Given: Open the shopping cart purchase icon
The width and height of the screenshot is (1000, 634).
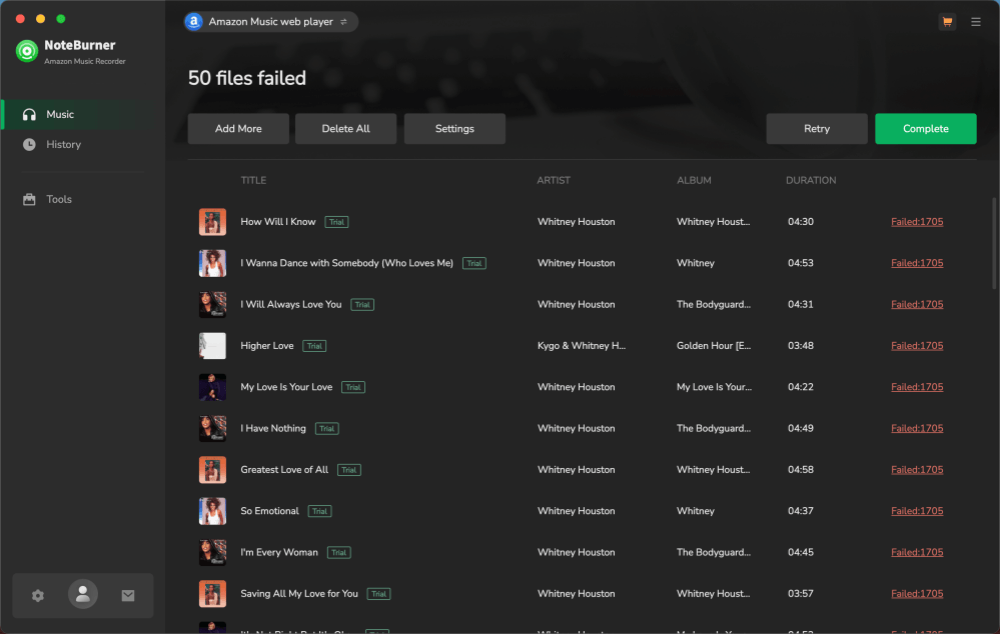Looking at the screenshot, I should coord(947,22).
